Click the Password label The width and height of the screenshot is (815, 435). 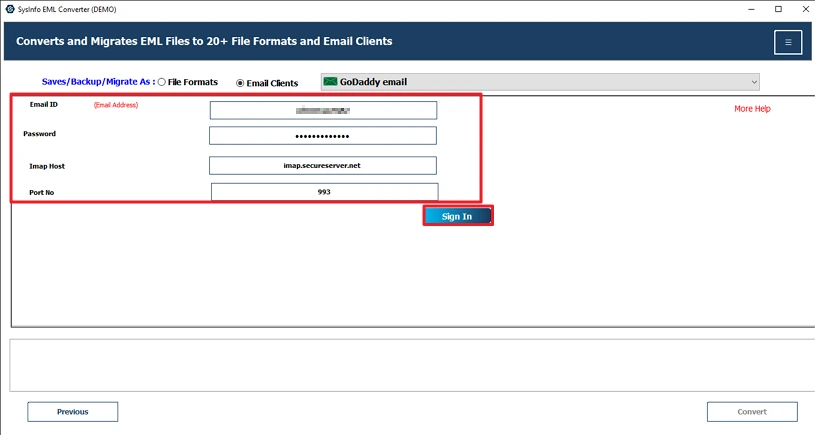pyautogui.click(x=40, y=134)
